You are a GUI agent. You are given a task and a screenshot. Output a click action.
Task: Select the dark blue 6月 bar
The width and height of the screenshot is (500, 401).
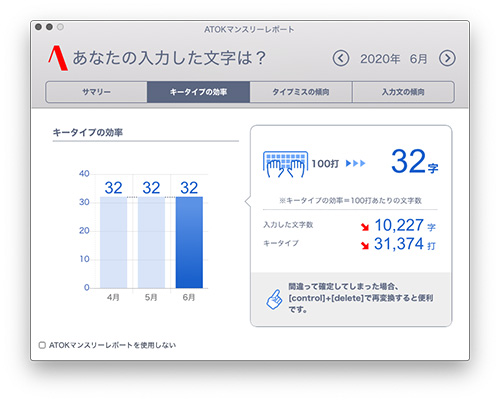(189, 242)
